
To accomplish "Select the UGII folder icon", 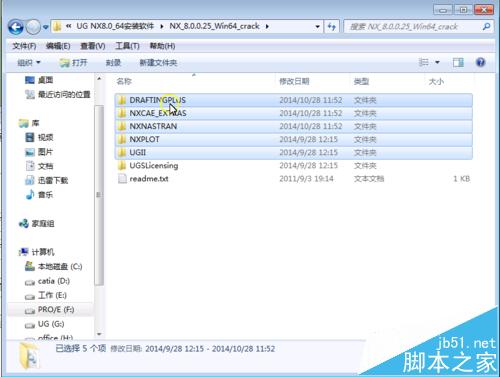I will coord(122,153).
